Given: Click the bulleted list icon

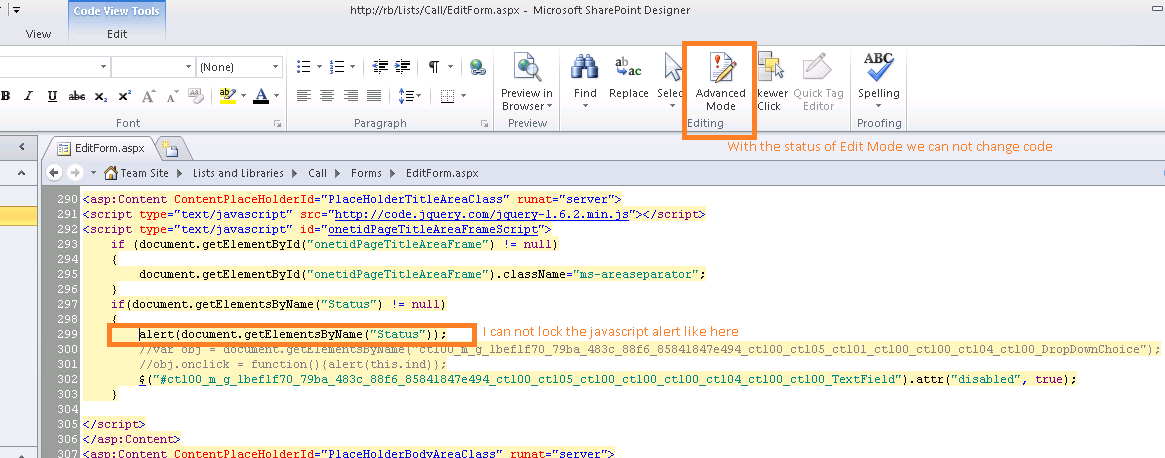Looking at the screenshot, I should click(x=303, y=67).
